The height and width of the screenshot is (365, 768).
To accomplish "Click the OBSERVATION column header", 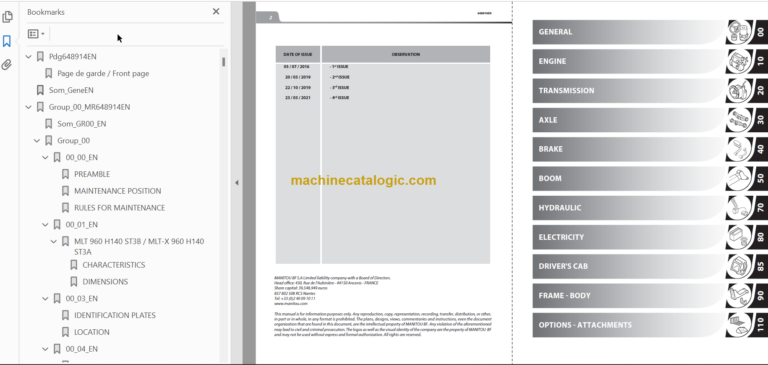I will tap(406, 54).
